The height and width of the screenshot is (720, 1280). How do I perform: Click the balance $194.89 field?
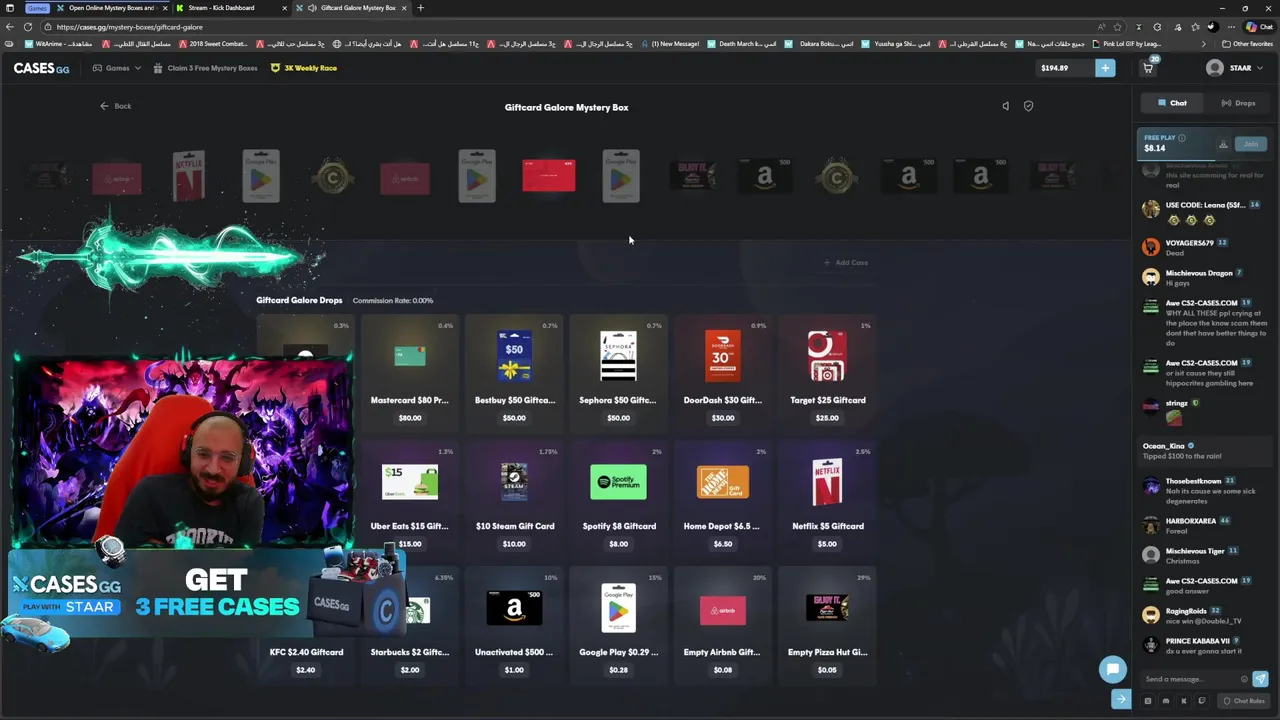1063,68
